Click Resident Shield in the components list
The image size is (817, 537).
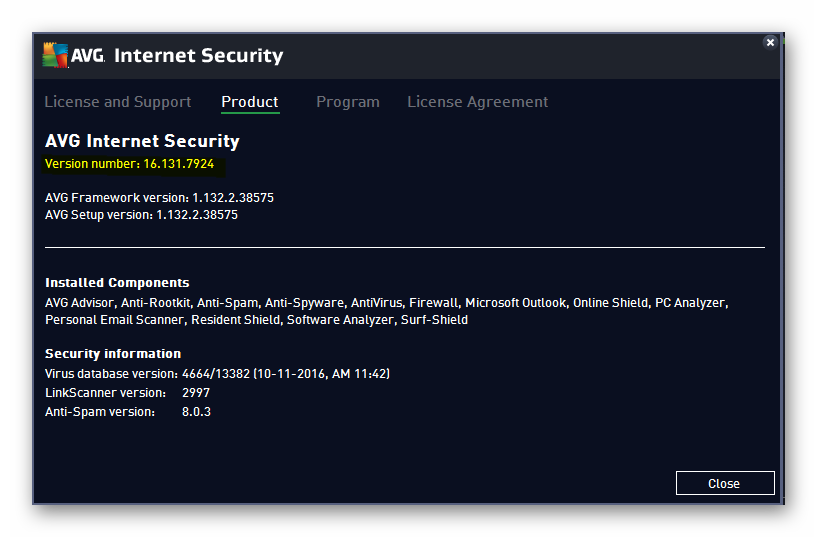[x=236, y=320]
